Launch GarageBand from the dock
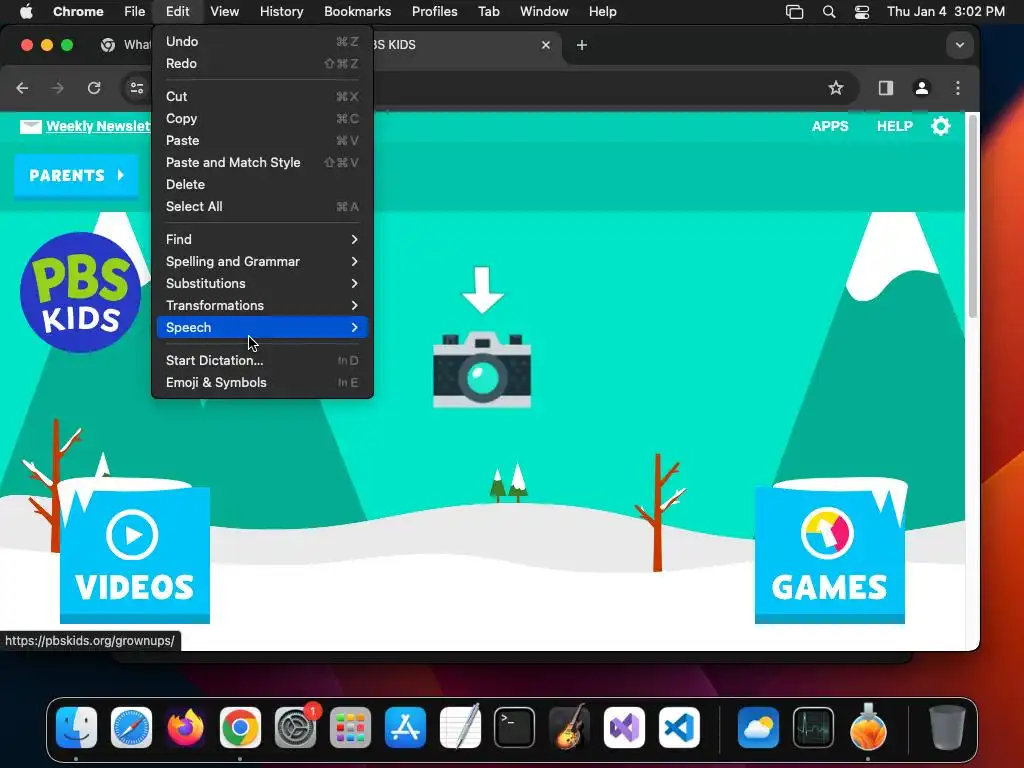The image size is (1024, 768). tap(569, 728)
